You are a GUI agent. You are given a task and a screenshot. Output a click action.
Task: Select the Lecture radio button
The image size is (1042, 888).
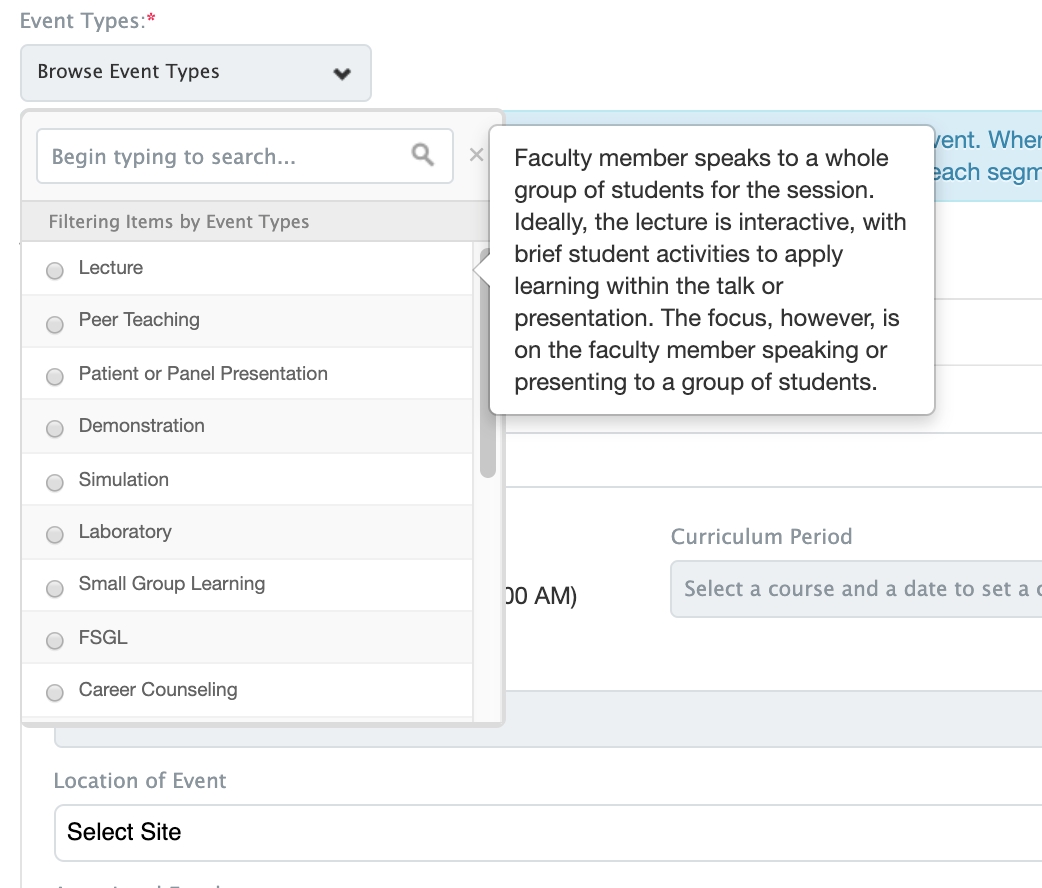[x=55, y=270]
